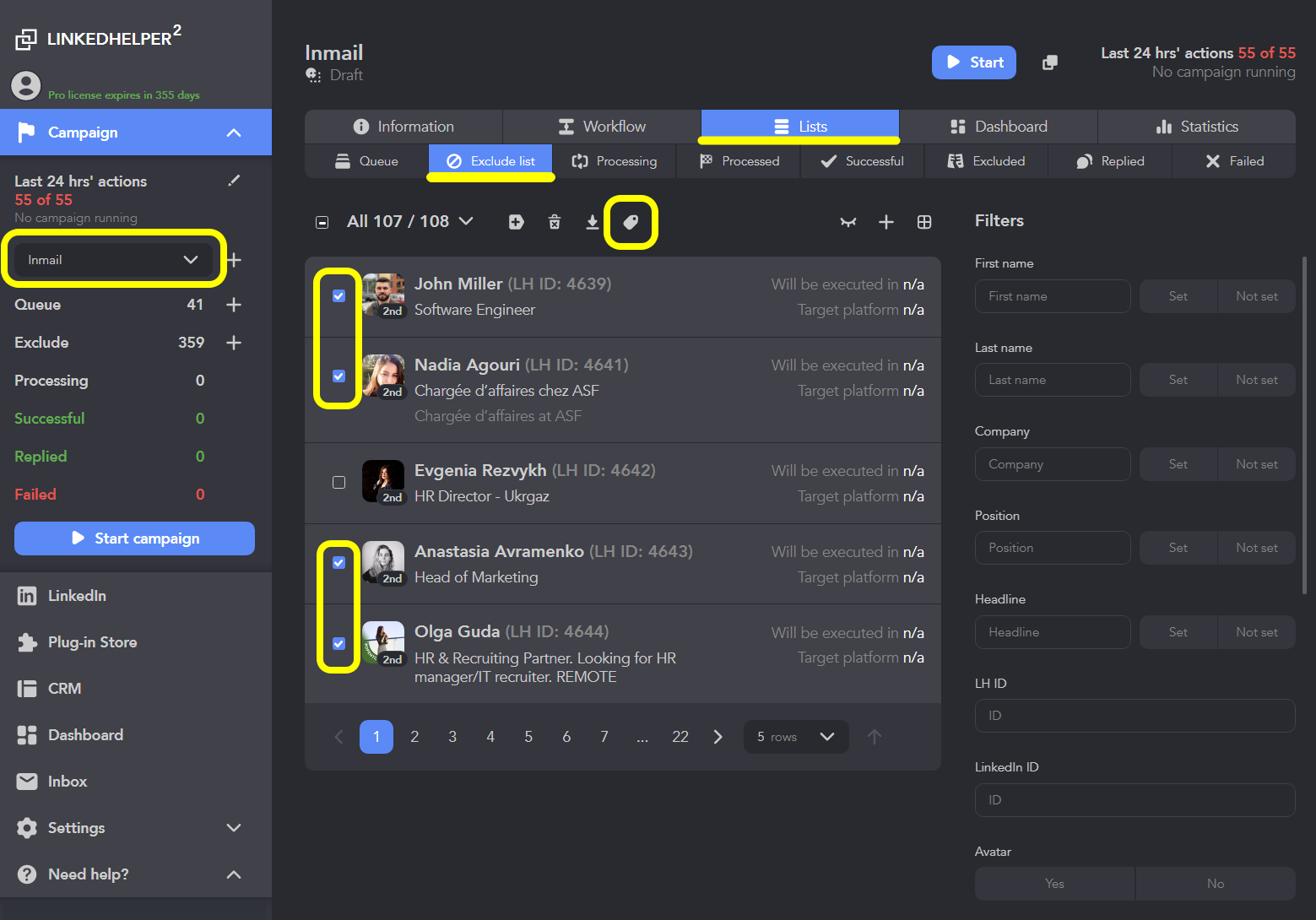
Task: Click the plus icon above the Filters panel
Action: (x=886, y=222)
